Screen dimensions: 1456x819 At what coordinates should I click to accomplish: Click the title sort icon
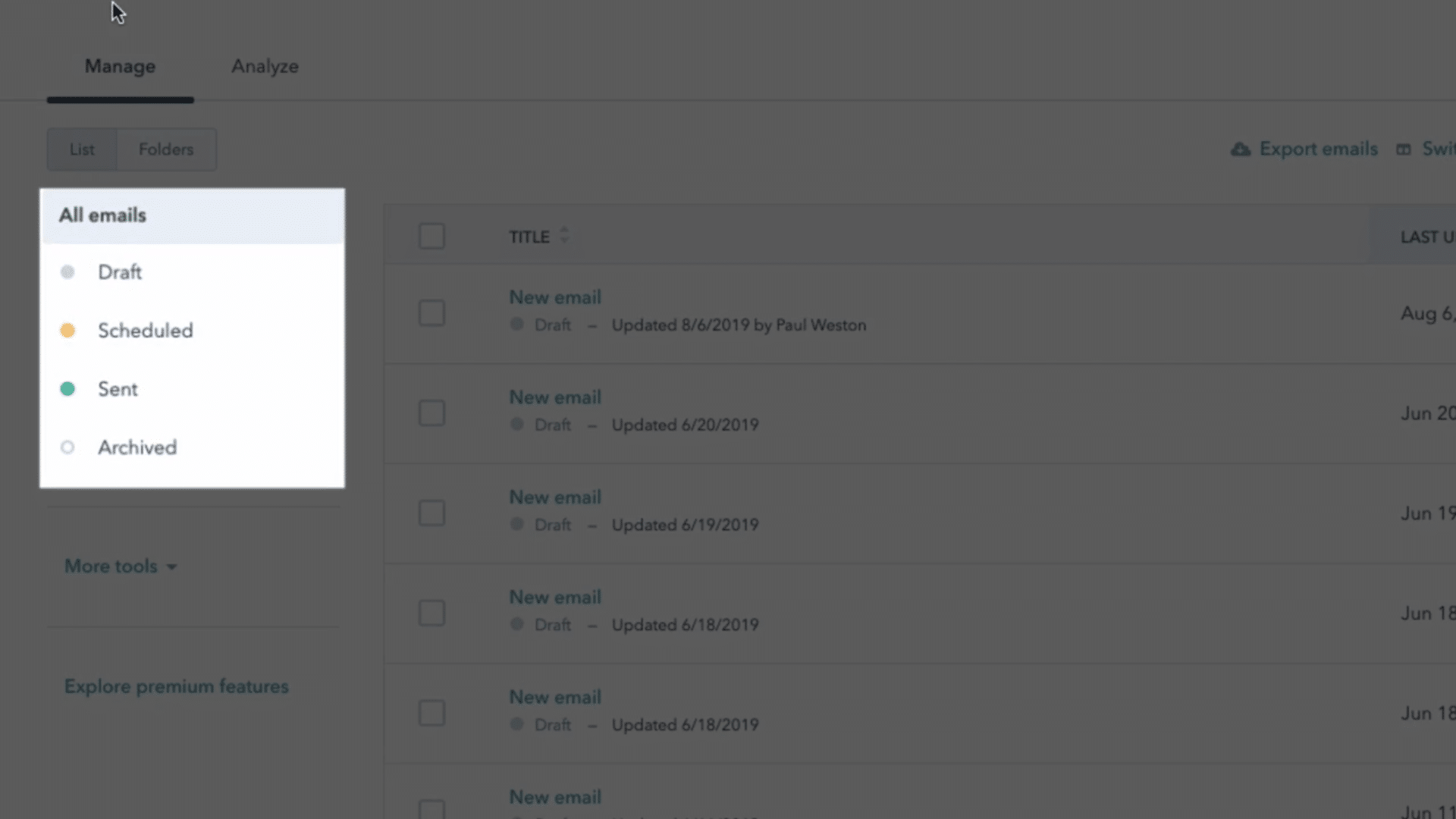pos(565,236)
